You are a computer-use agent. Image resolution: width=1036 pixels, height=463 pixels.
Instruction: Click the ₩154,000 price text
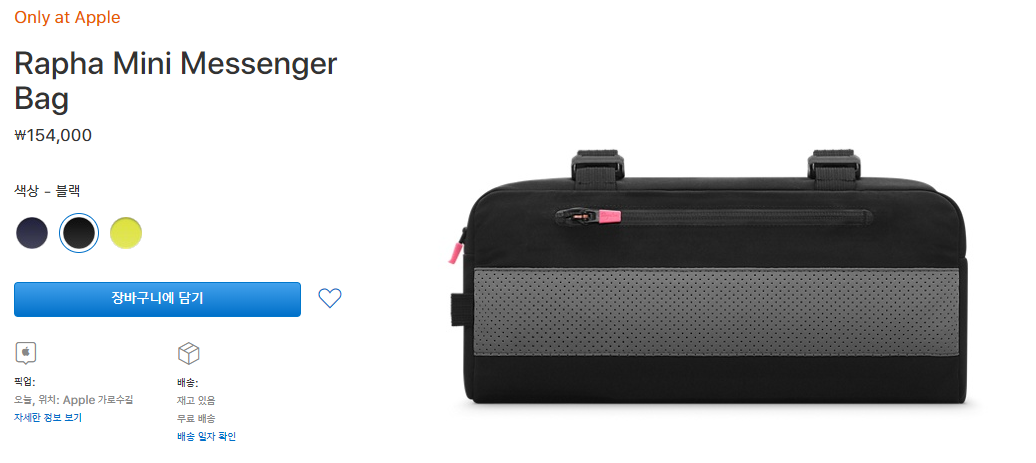(53, 136)
